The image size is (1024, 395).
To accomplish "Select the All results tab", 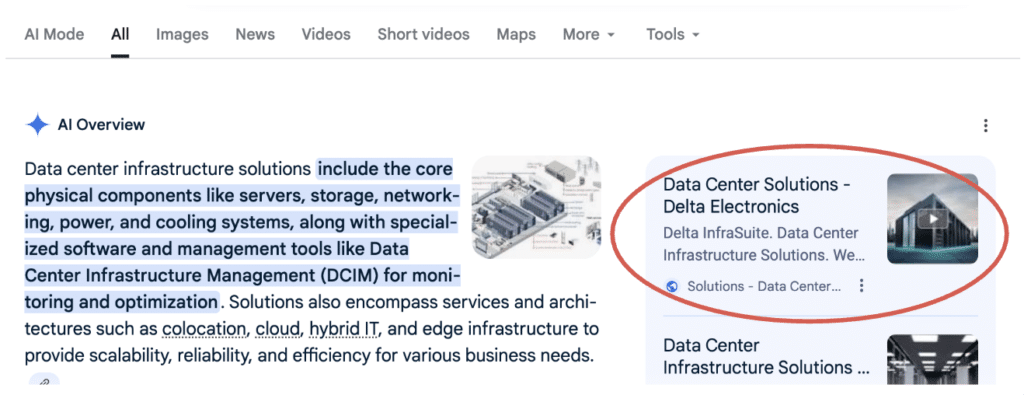I will click(x=120, y=35).
